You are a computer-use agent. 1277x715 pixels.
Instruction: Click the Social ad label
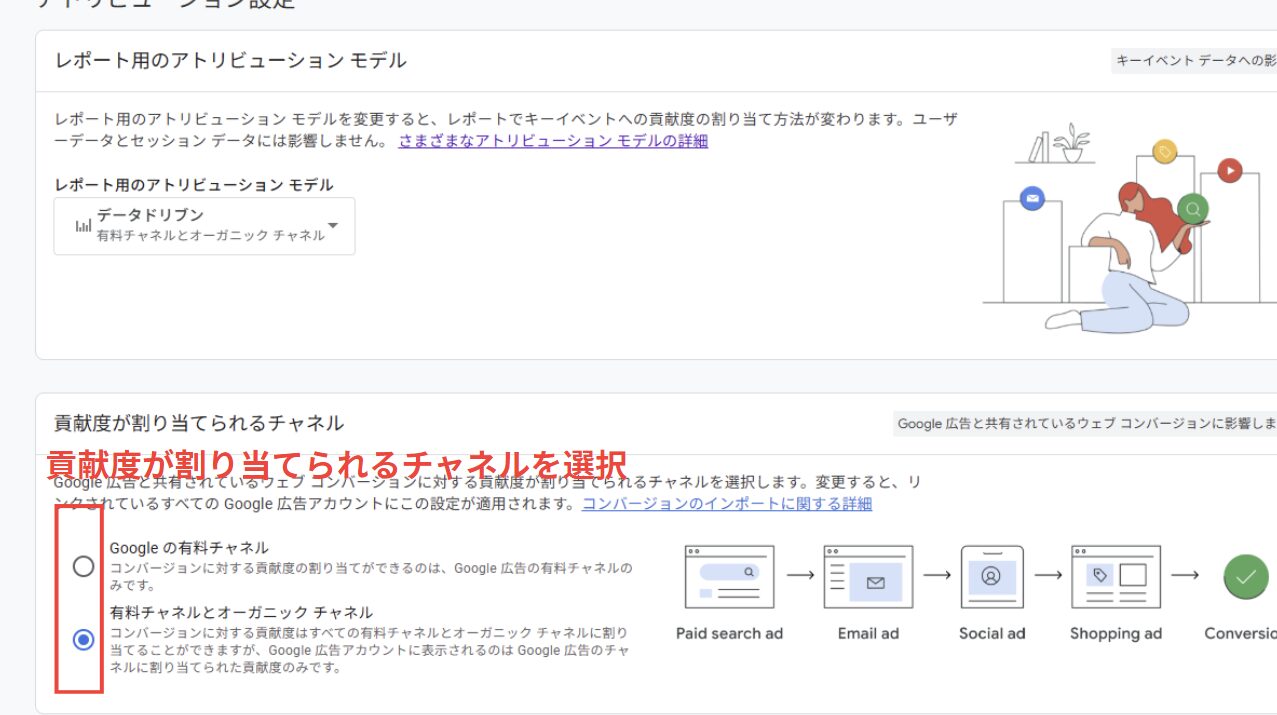(992, 634)
